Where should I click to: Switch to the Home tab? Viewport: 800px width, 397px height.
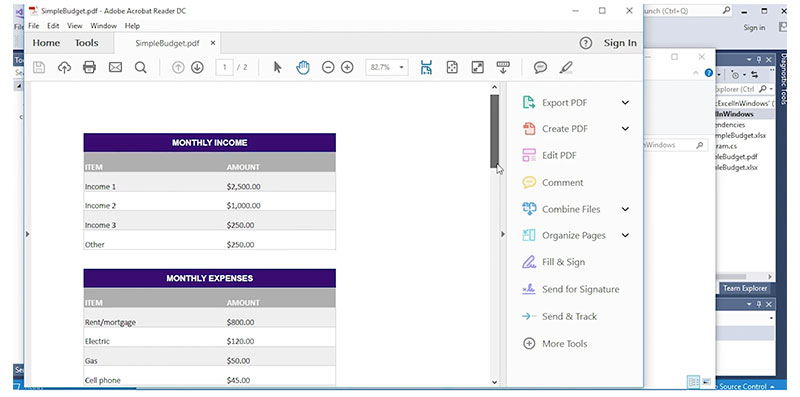pyautogui.click(x=46, y=43)
